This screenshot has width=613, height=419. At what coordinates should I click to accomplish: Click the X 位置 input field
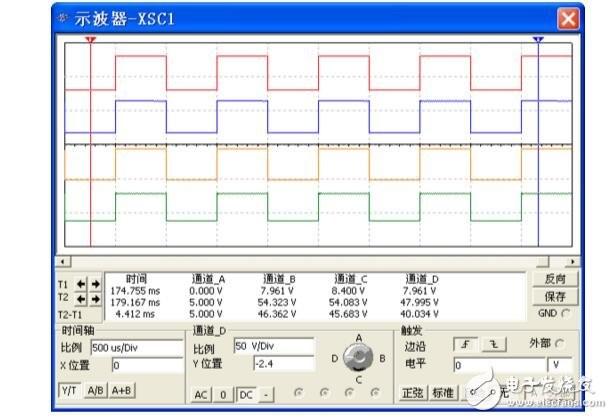pyautogui.click(x=147, y=366)
